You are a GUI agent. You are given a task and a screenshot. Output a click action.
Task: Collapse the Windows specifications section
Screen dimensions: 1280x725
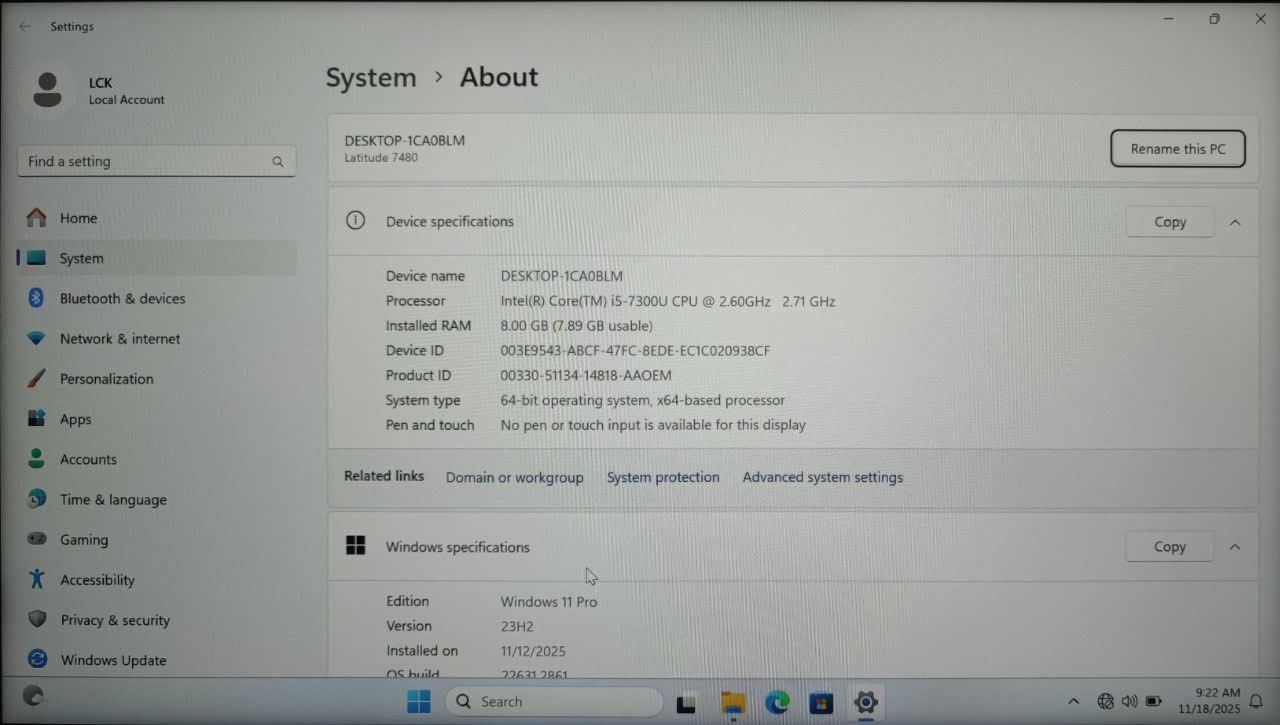tap(1235, 547)
